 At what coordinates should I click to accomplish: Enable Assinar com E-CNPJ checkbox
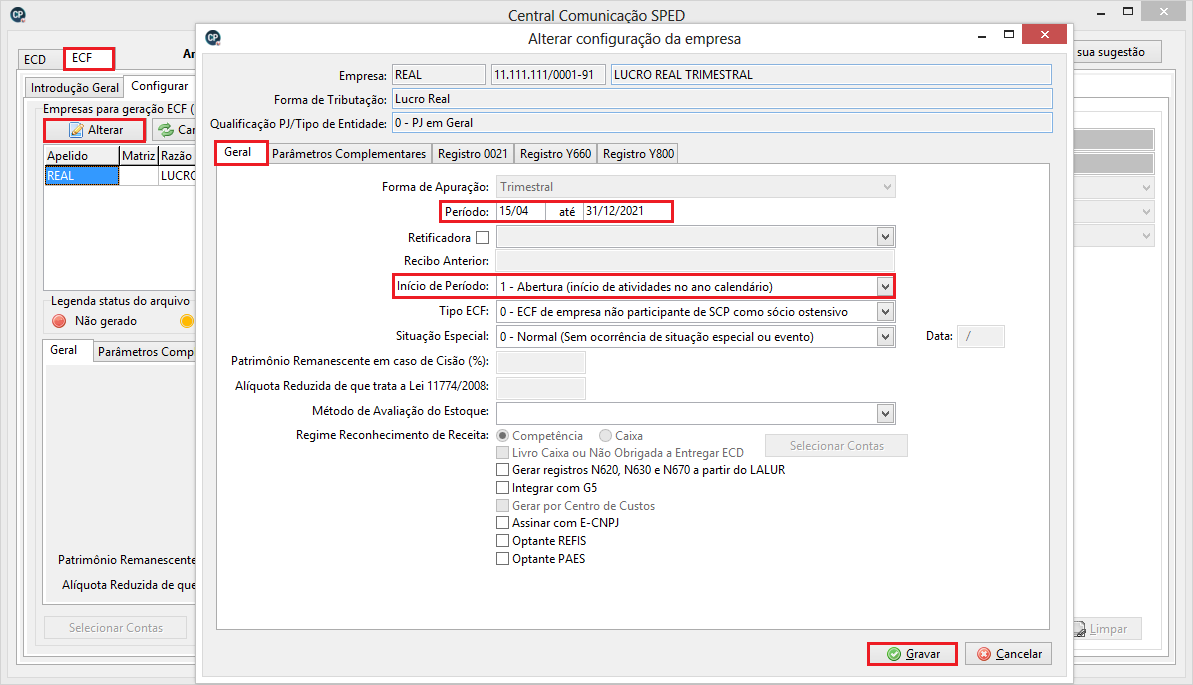point(502,523)
